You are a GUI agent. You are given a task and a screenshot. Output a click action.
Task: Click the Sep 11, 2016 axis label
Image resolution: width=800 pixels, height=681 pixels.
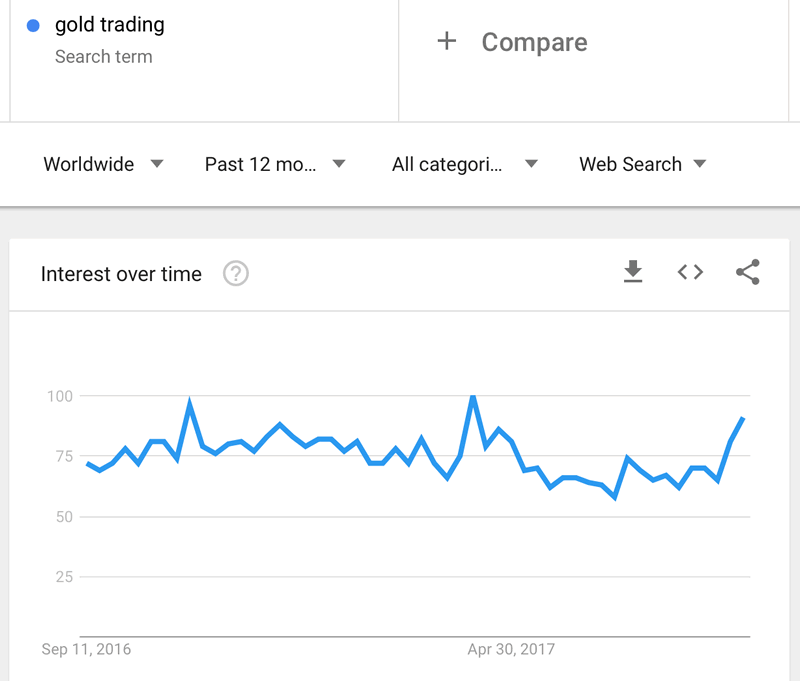(x=86, y=649)
